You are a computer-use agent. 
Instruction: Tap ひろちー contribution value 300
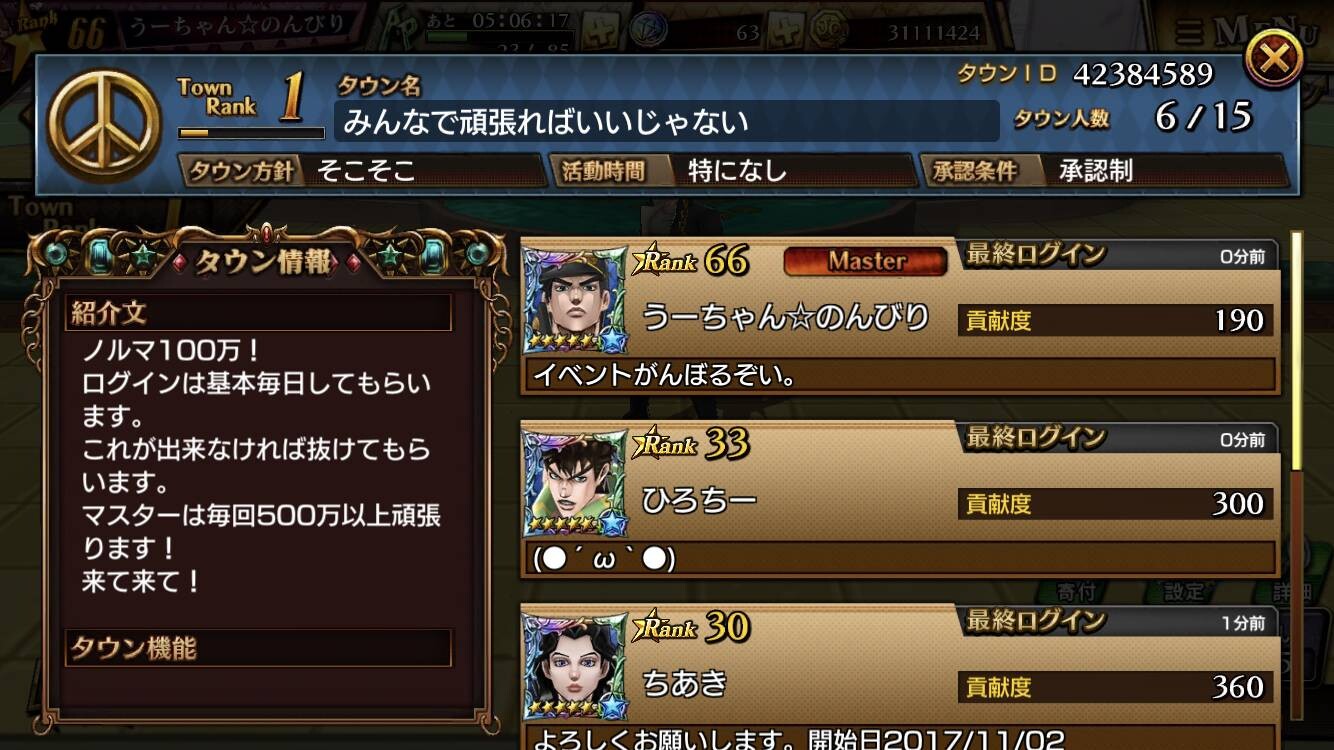tap(1238, 503)
